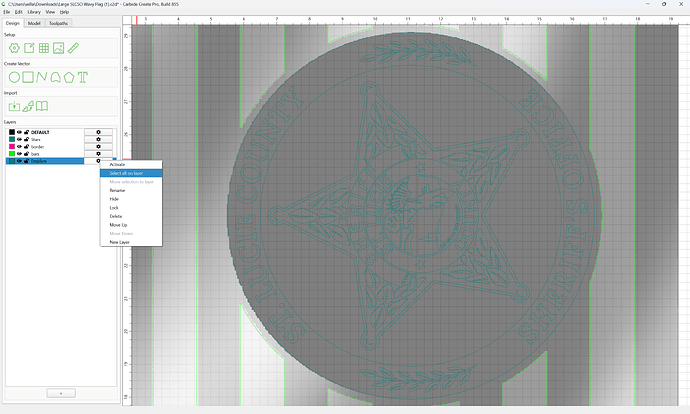The image size is (690, 414).
Task: Activate the Text creation tool
Action: (x=83, y=77)
